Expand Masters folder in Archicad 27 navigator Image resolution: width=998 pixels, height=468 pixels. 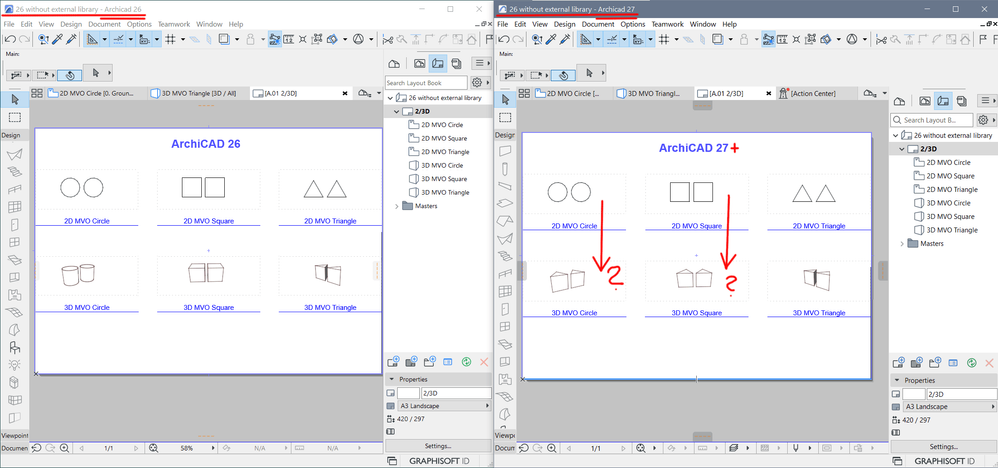[902, 244]
